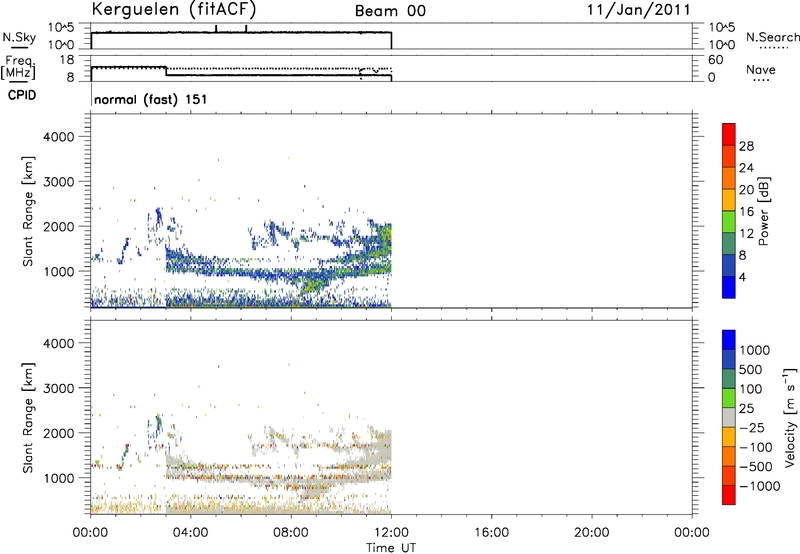Click the "500" velocity colorbar label

750,370
